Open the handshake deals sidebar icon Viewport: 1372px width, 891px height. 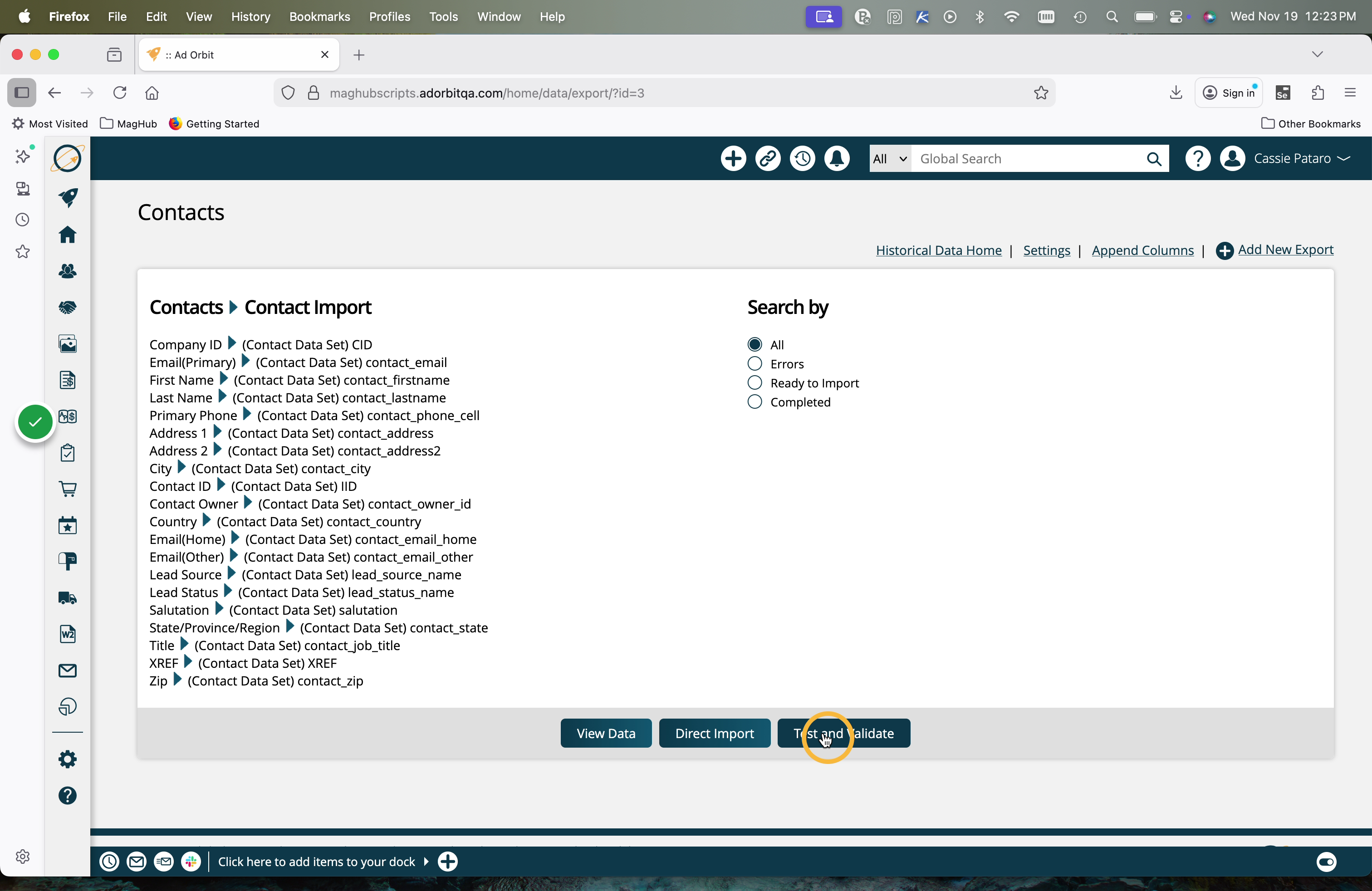coord(68,307)
